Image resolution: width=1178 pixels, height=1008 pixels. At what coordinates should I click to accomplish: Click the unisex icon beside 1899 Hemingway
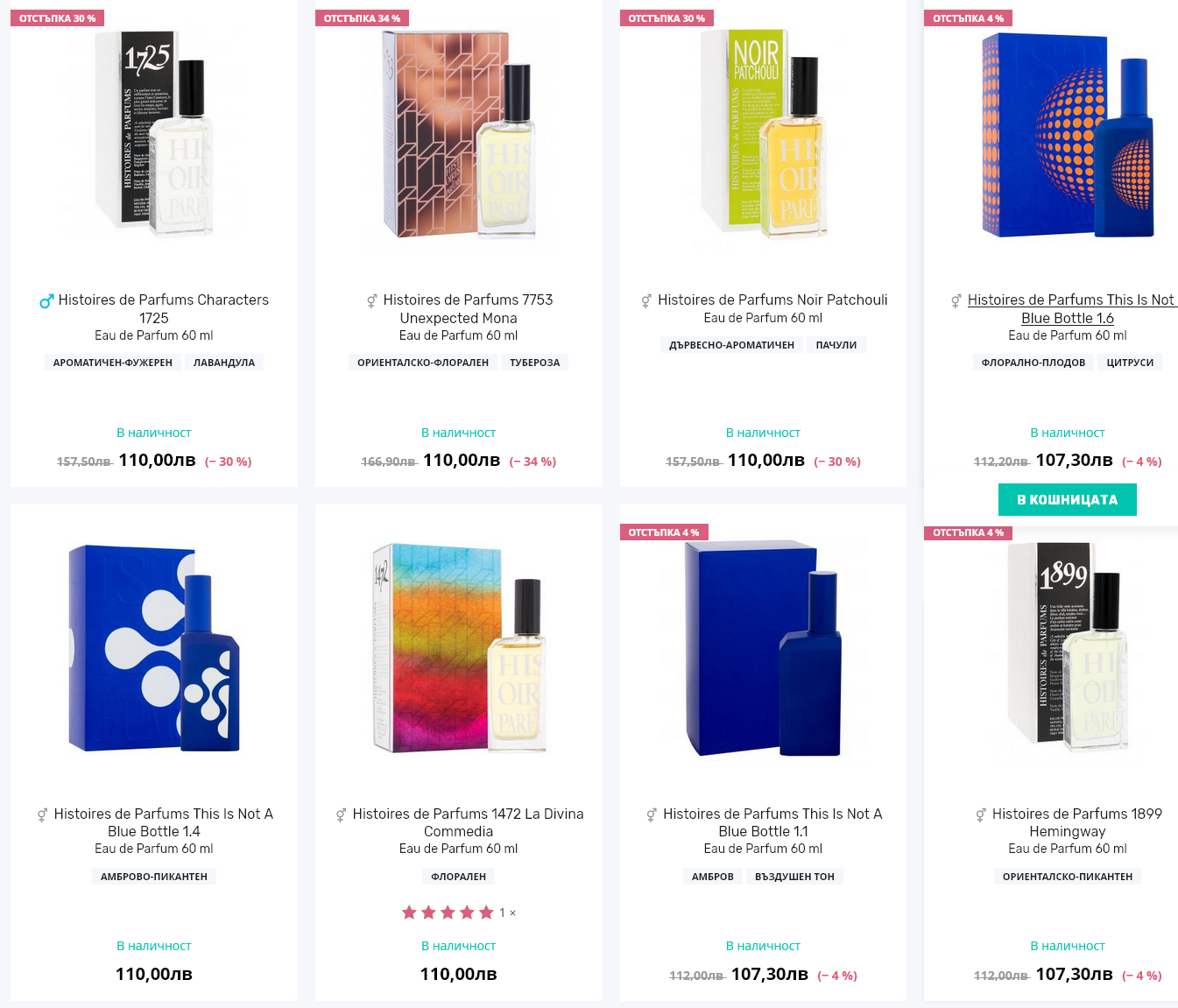pyautogui.click(x=981, y=815)
